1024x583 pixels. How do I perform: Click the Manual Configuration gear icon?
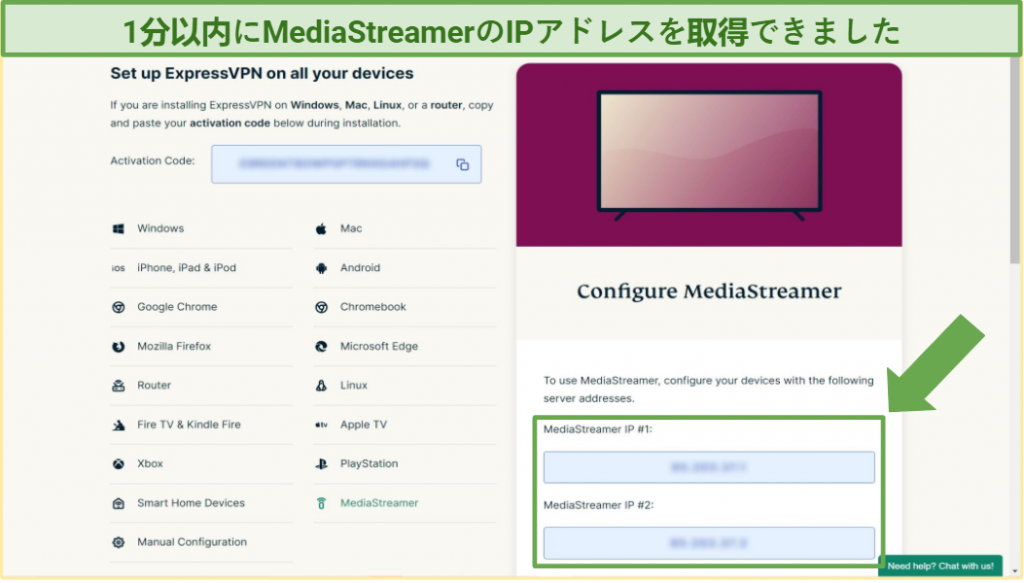[118, 543]
